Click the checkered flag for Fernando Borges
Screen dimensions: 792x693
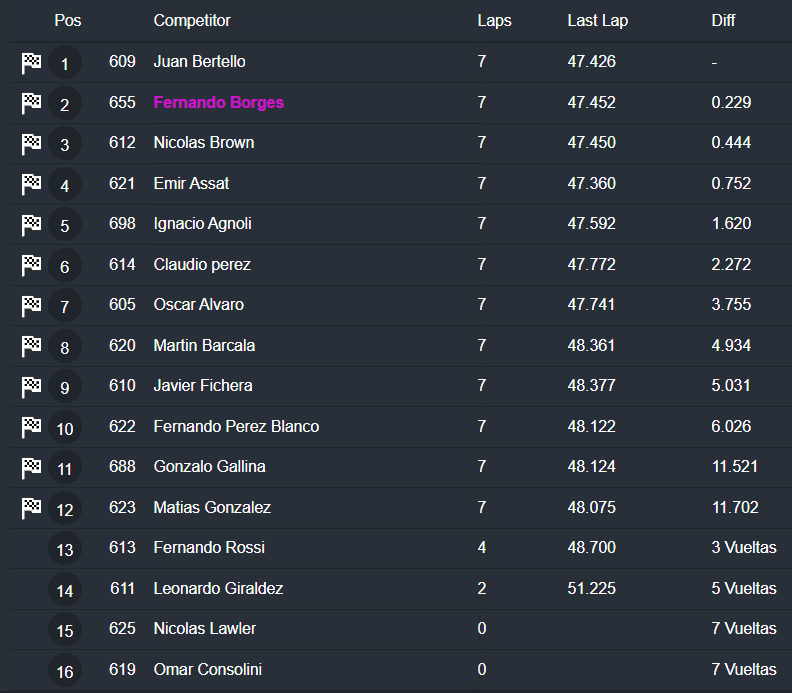[x=31, y=103]
